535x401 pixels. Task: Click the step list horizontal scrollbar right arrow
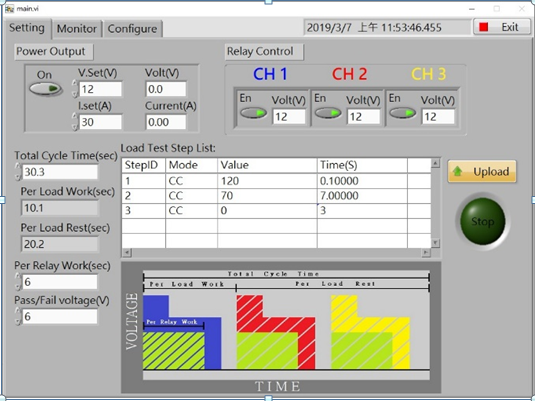click(426, 253)
